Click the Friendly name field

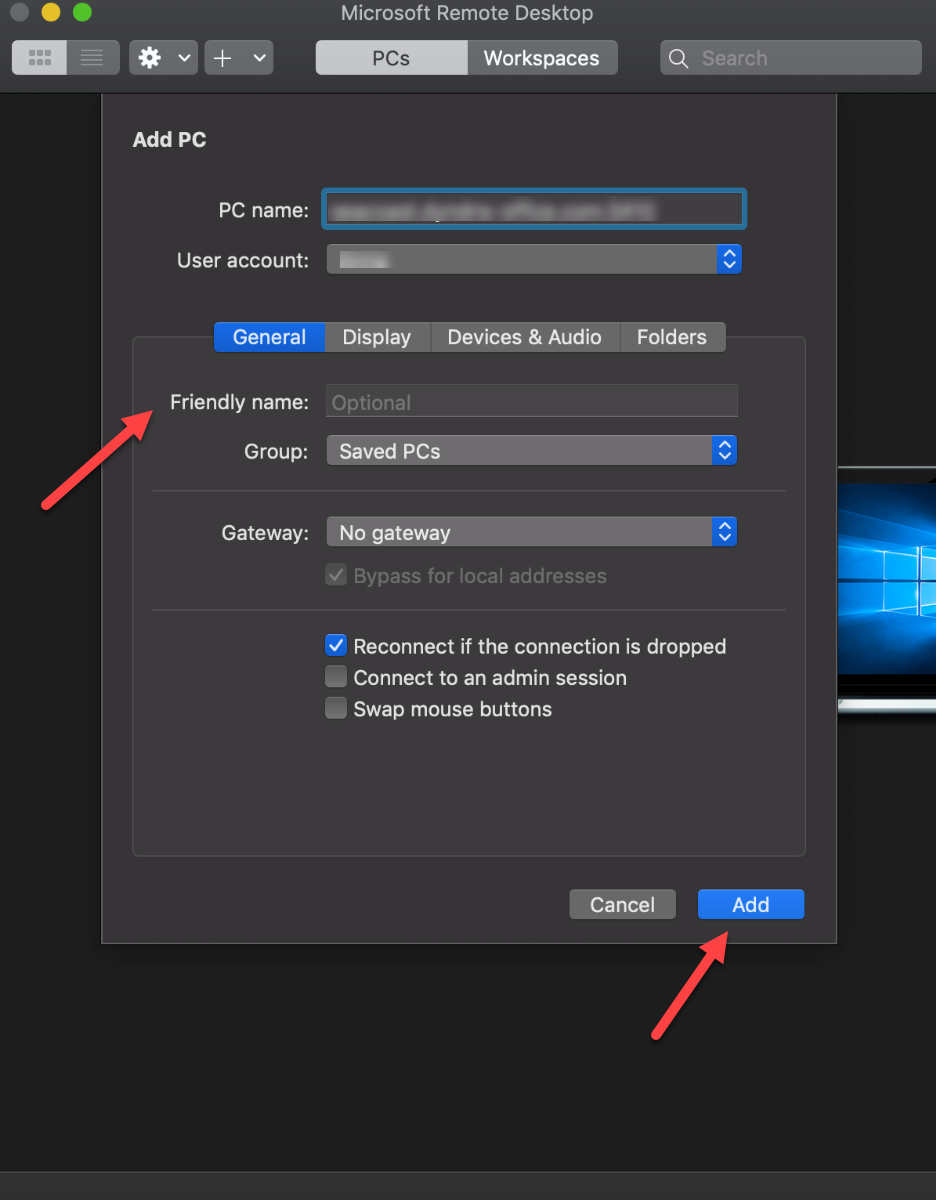click(x=532, y=402)
